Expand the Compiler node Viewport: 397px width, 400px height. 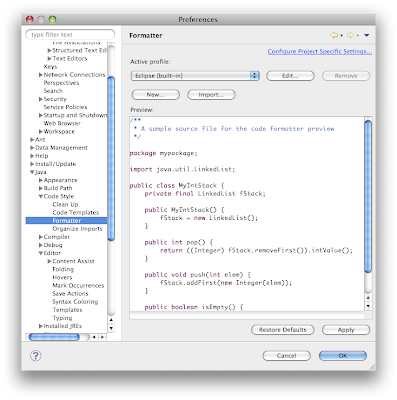41,237
